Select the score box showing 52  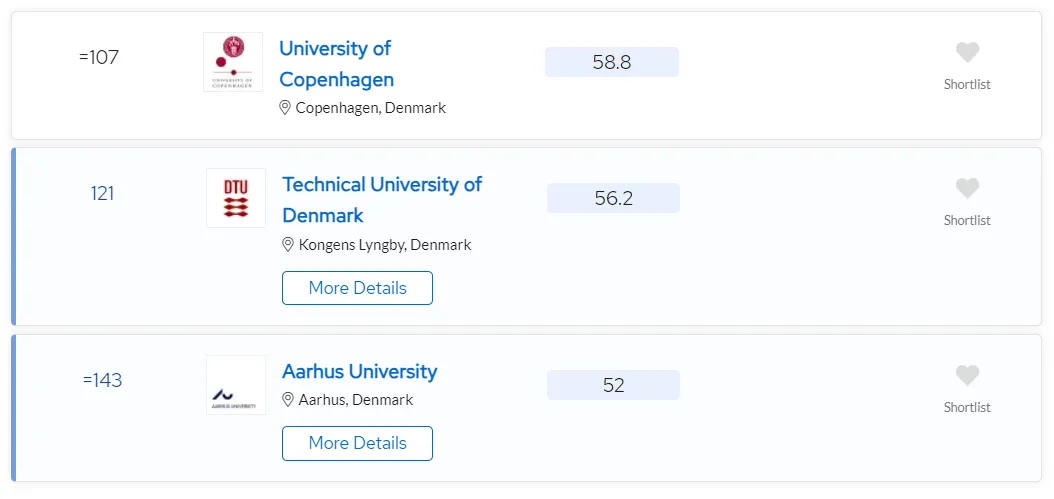point(614,385)
